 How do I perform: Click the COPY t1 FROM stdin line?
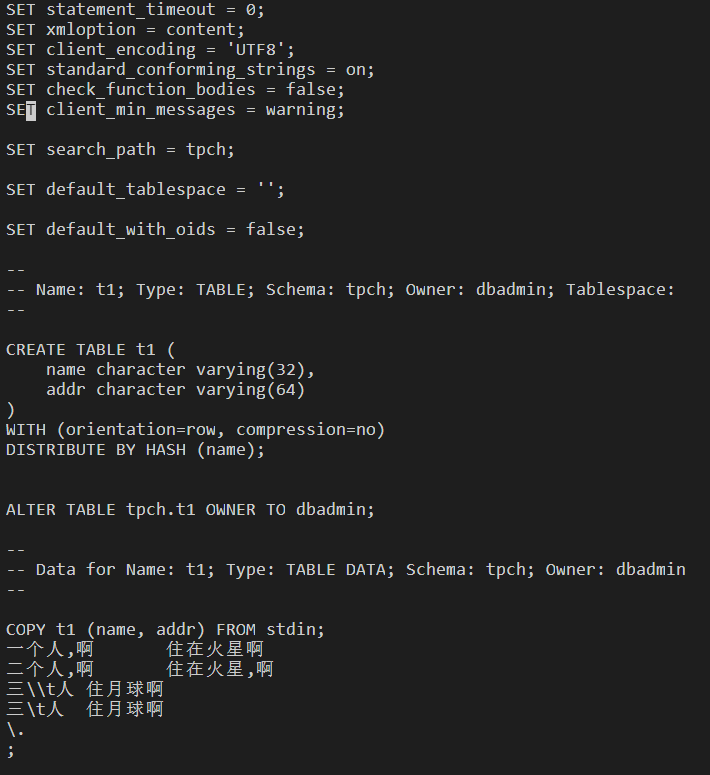tap(165, 630)
